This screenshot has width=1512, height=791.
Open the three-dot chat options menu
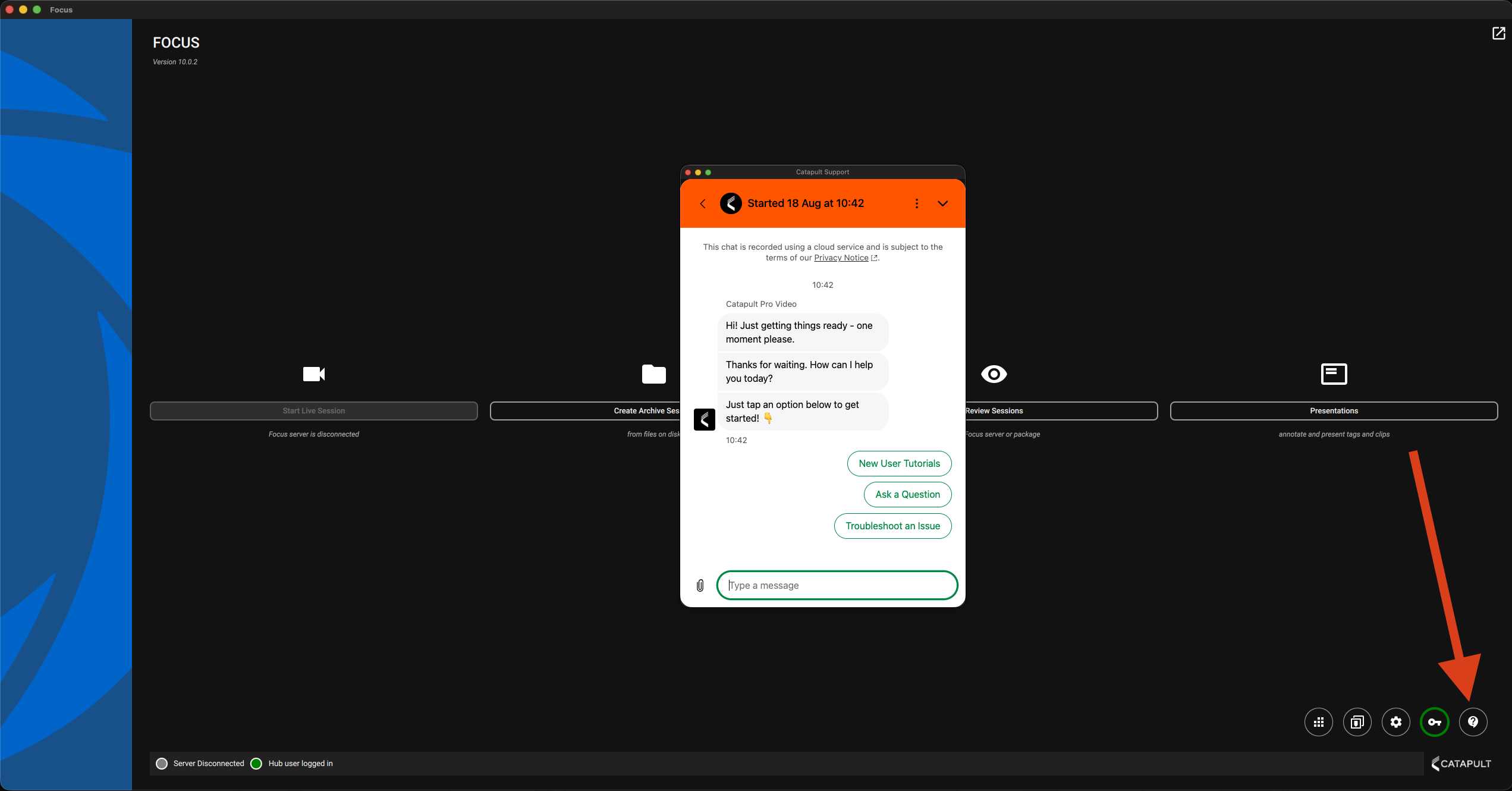pyautogui.click(x=917, y=203)
